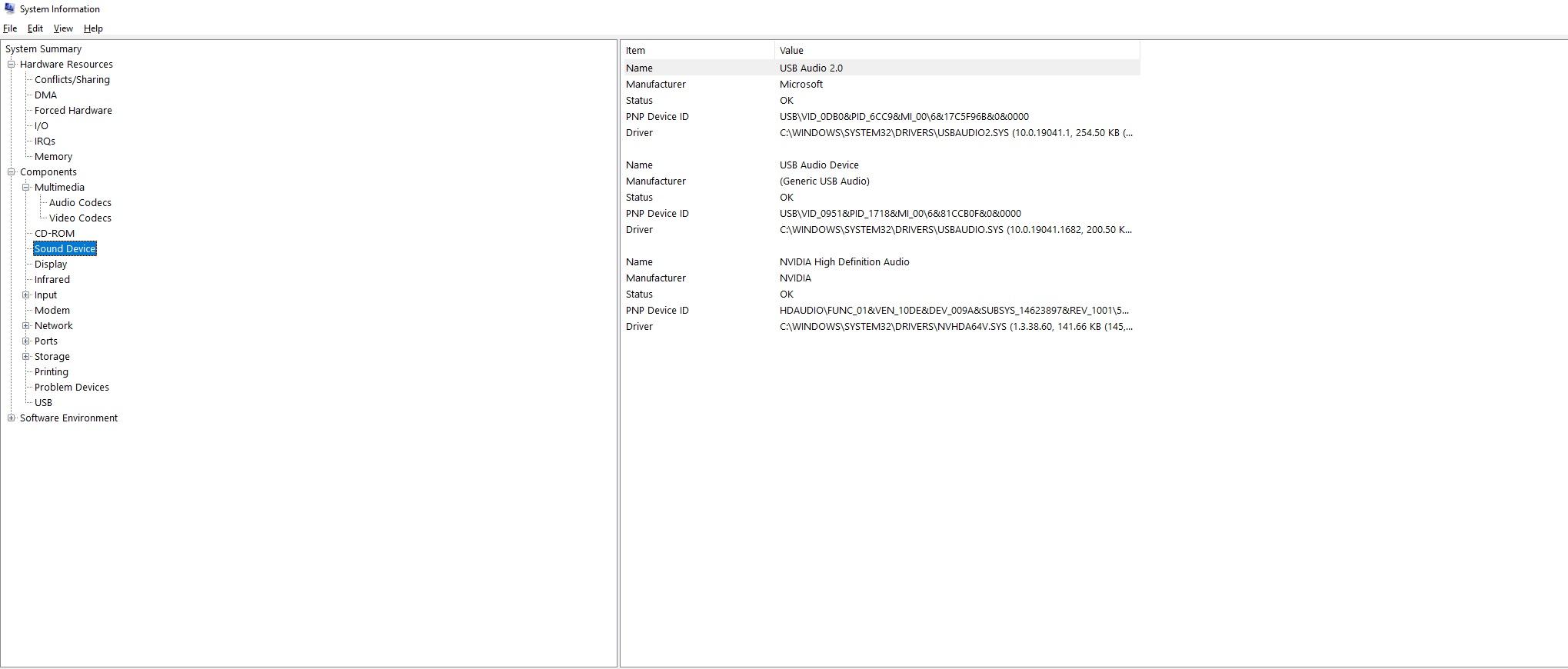This screenshot has height=669, width=1568.
Task: Click the VID_0951 PNP Device ID value
Action: [901, 214]
